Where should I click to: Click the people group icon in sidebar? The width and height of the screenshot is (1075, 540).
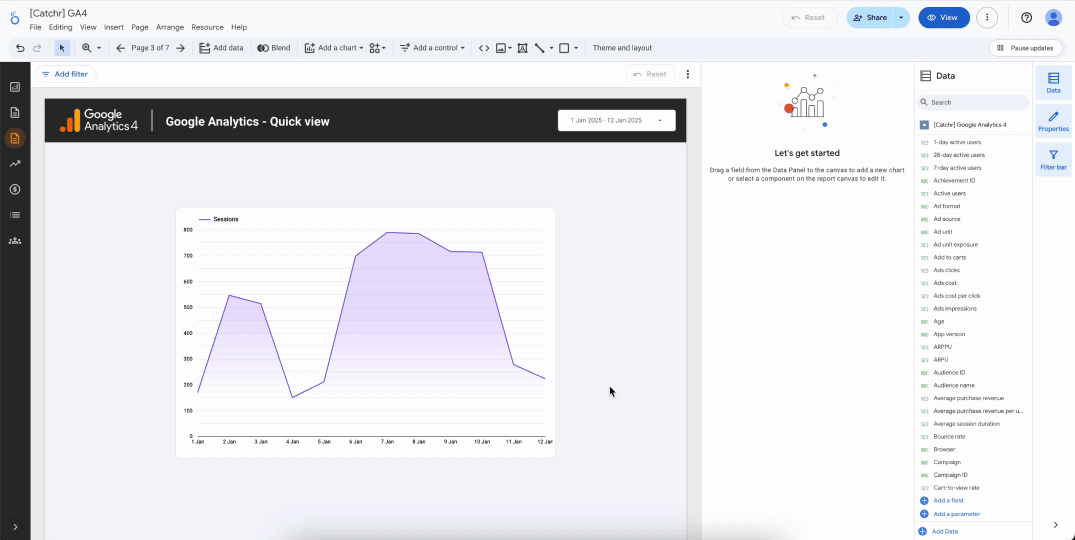point(15,241)
